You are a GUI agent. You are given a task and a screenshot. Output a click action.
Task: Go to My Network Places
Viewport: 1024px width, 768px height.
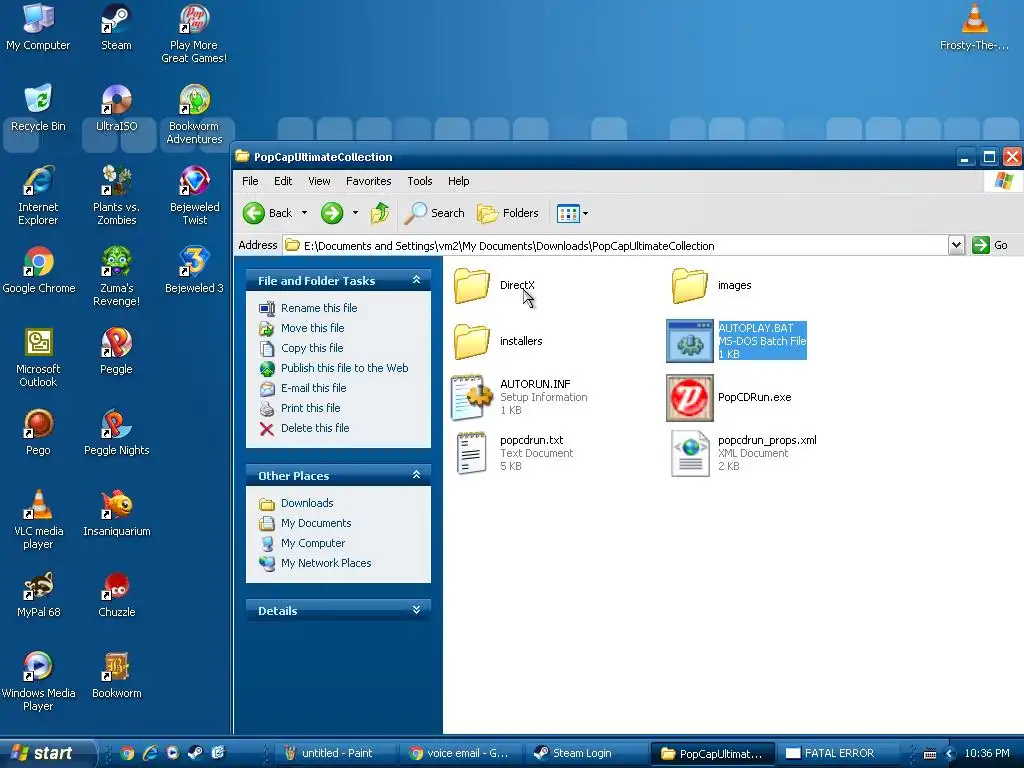click(315, 563)
